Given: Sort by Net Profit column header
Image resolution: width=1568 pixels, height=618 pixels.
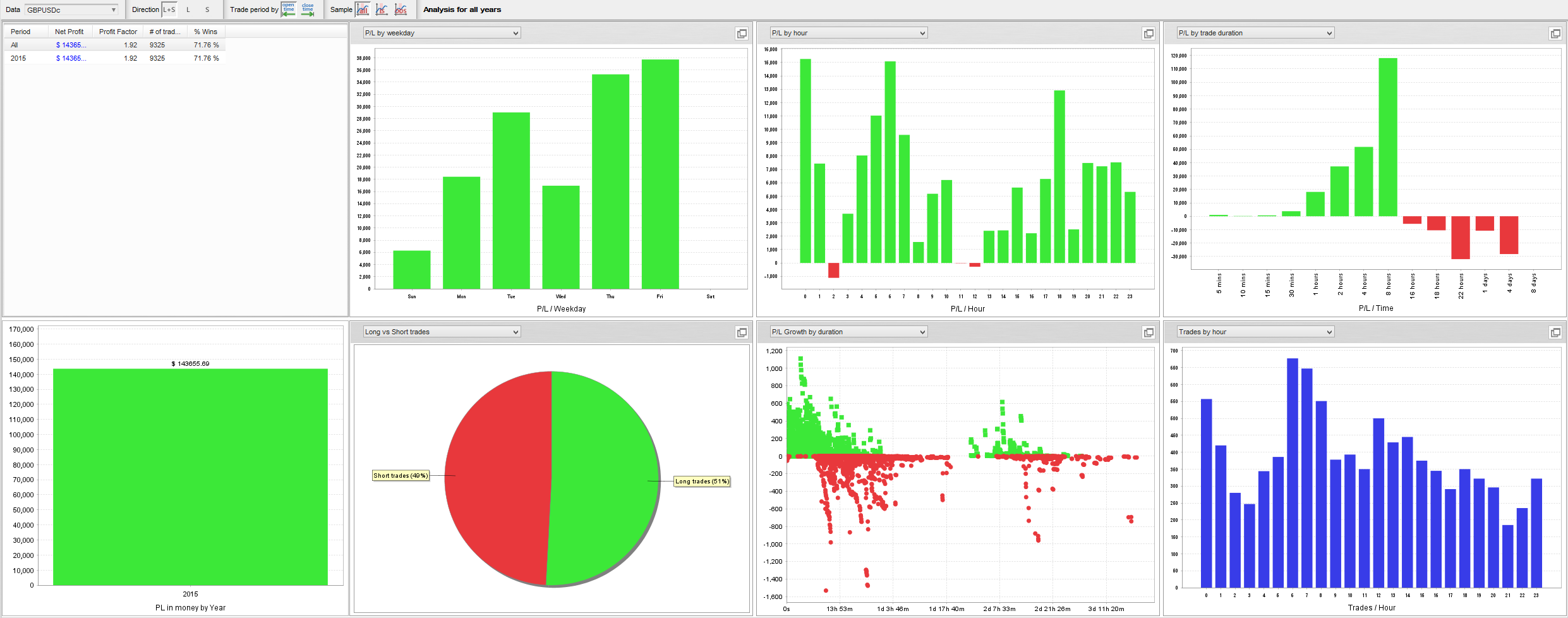Looking at the screenshot, I should 69,32.
